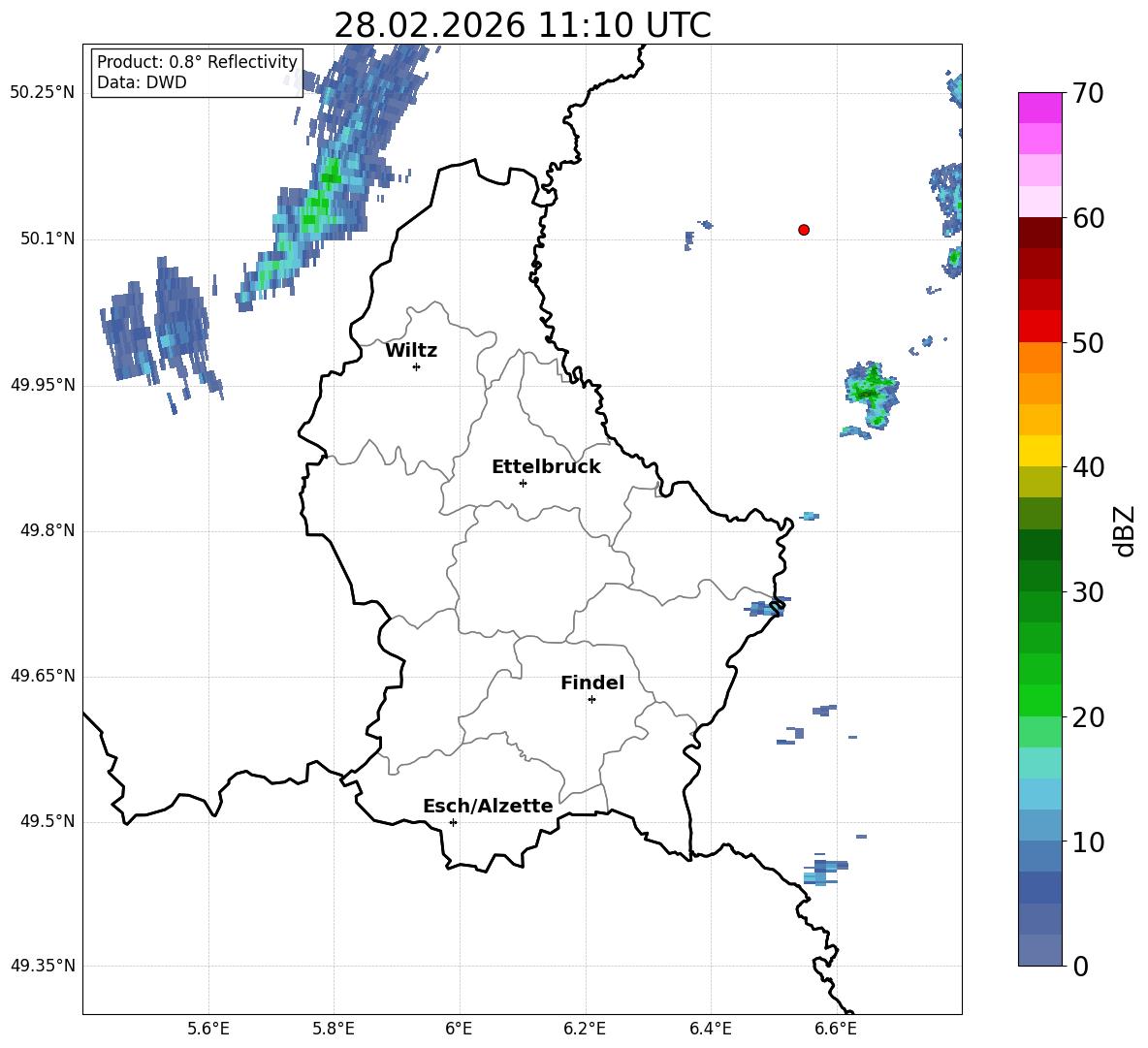The width and height of the screenshot is (1148, 1048).
Task: Click the 0 colorbar tick label
Action: (1080, 966)
